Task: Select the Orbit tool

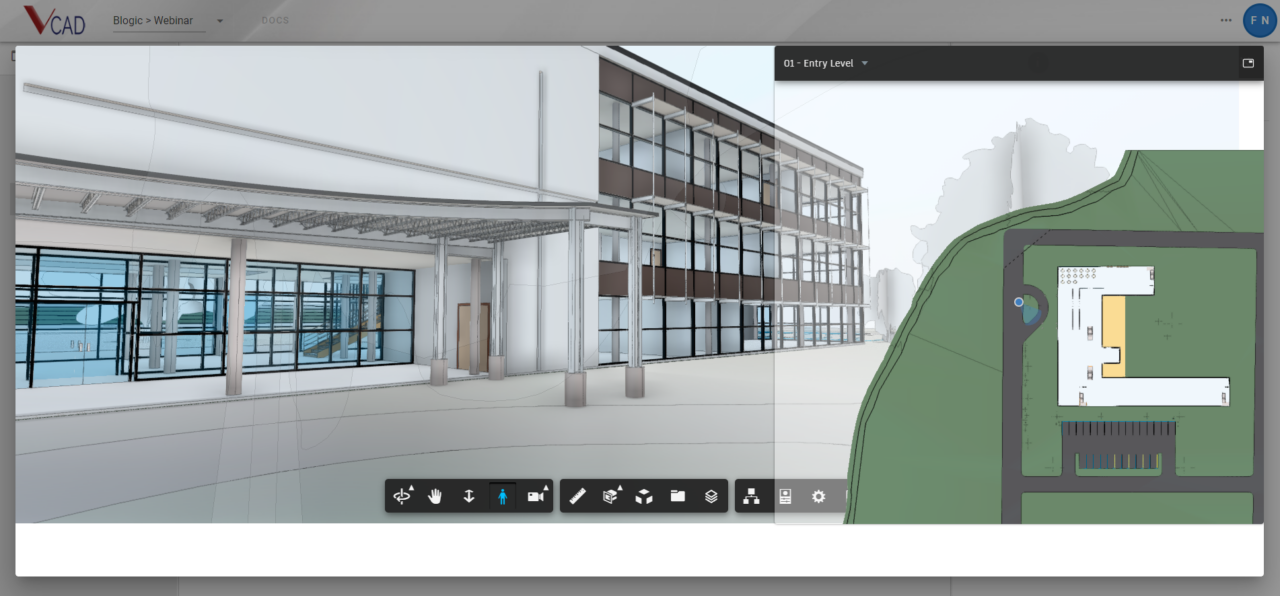Action: pyautogui.click(x=403, y=495)
